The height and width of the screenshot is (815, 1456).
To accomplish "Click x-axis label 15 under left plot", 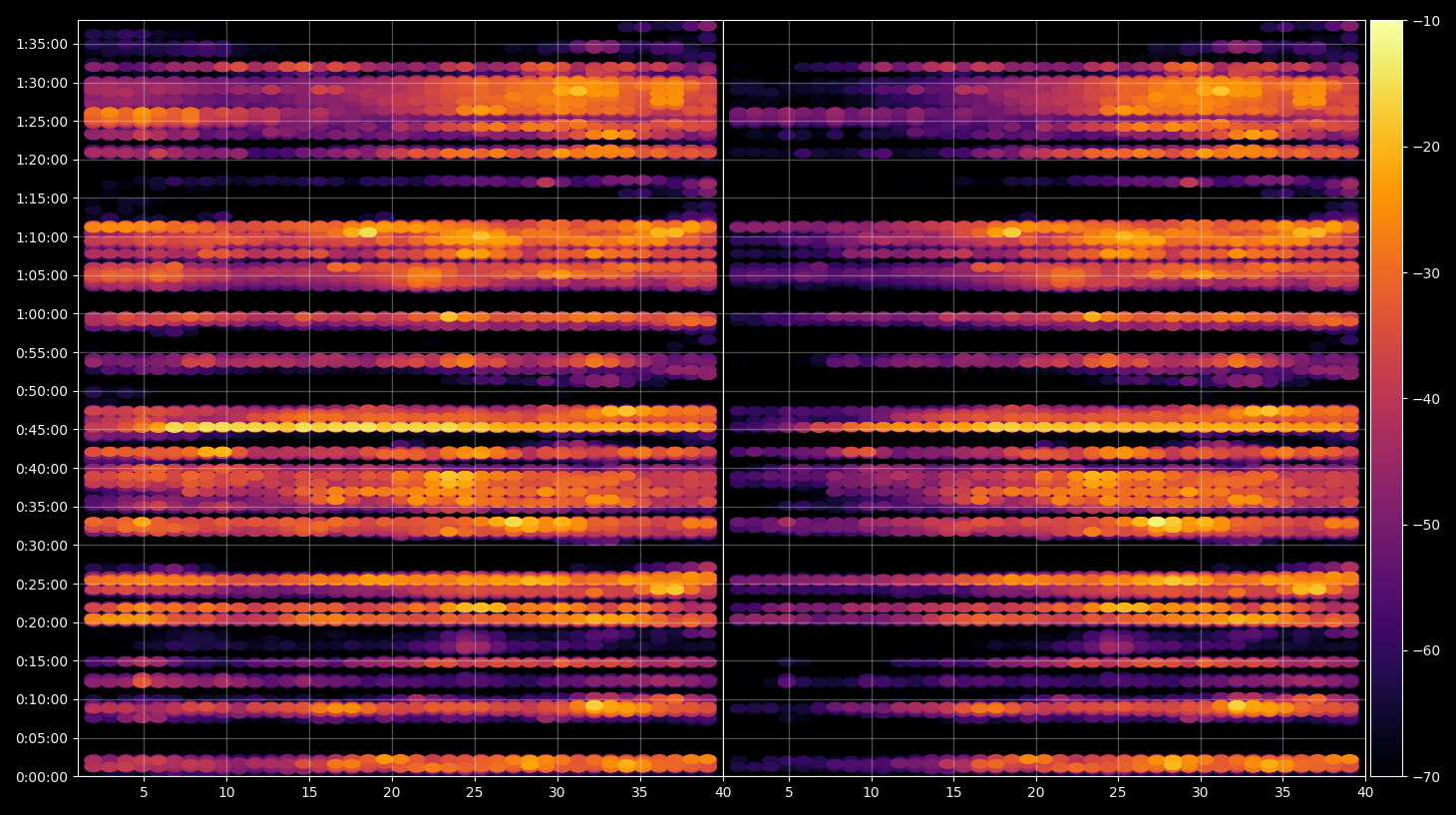I will point(309,793).
